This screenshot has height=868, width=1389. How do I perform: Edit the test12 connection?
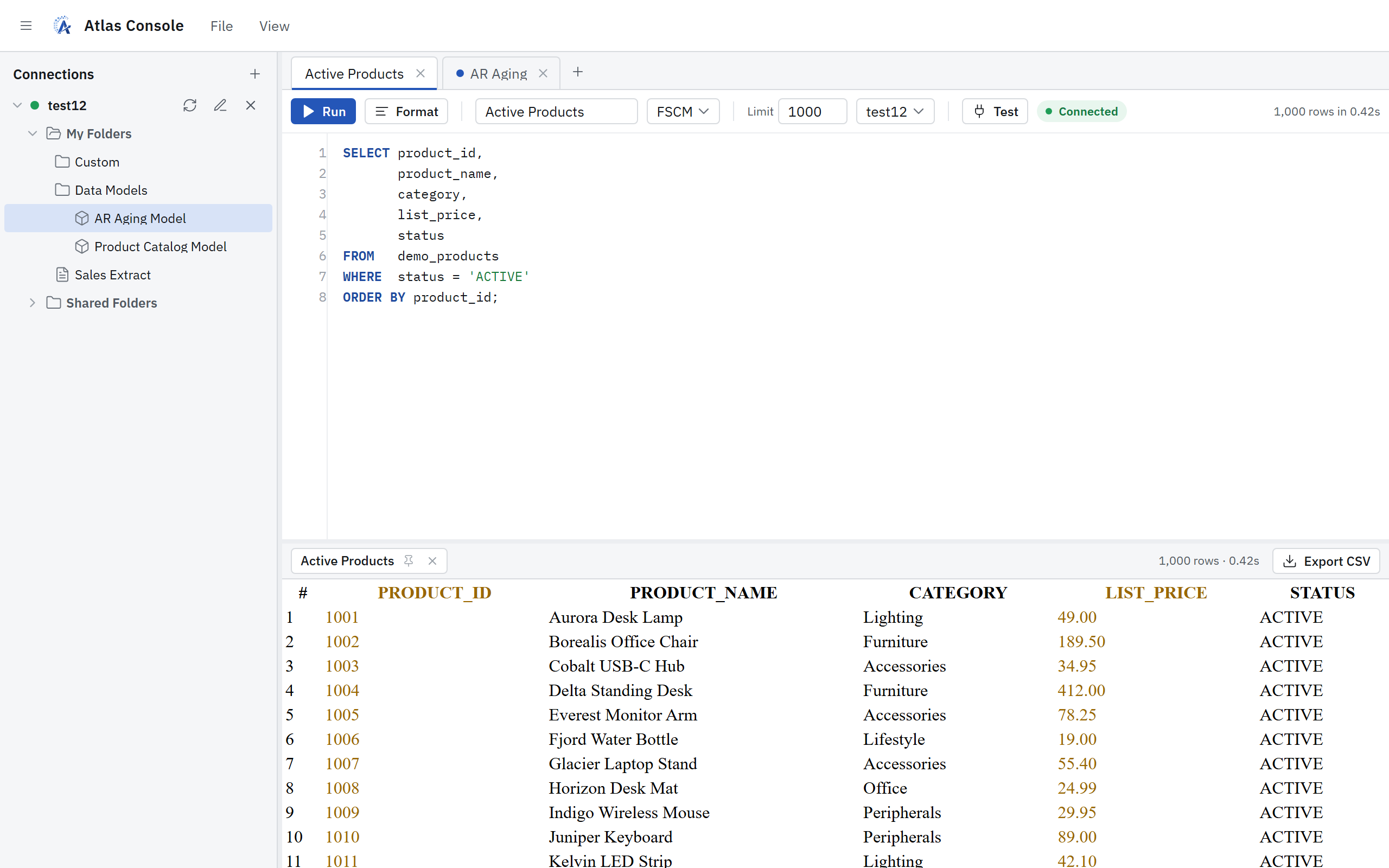tap(220, 106)
